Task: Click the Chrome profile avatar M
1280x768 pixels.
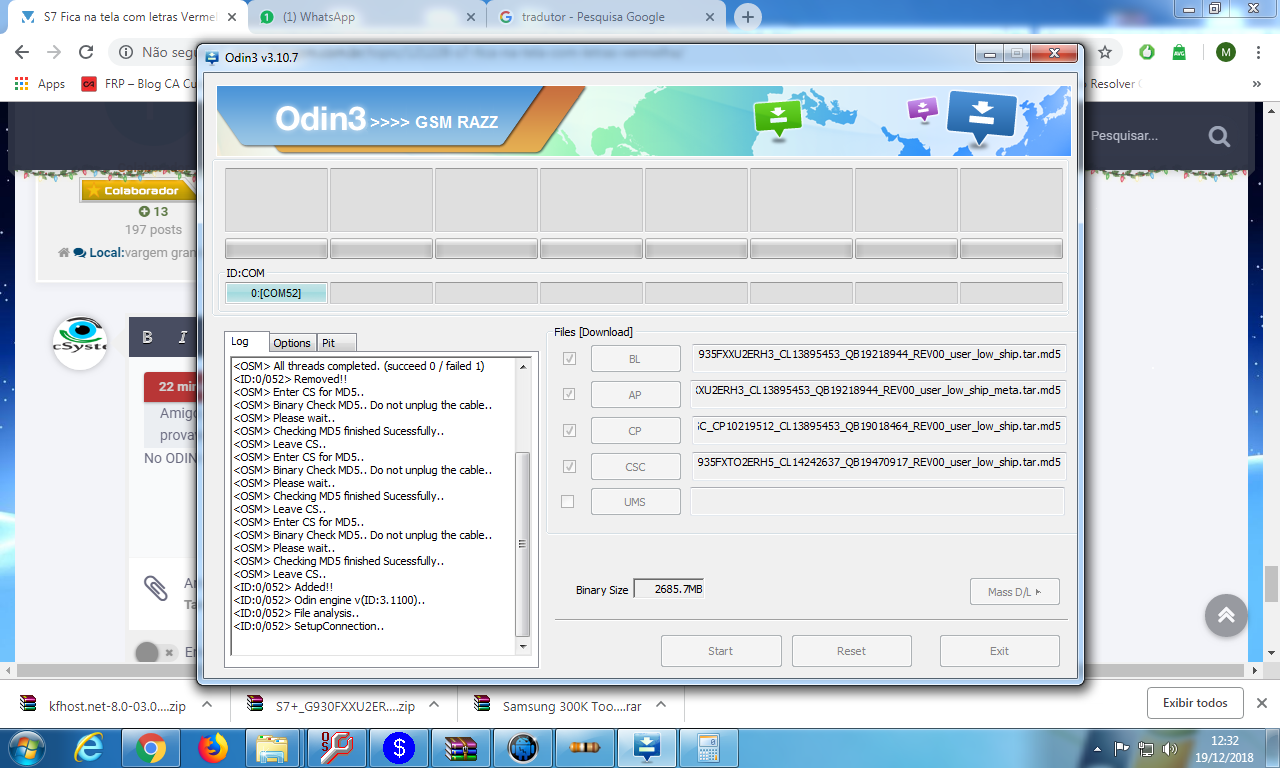Action: (x=1226, y=52)
